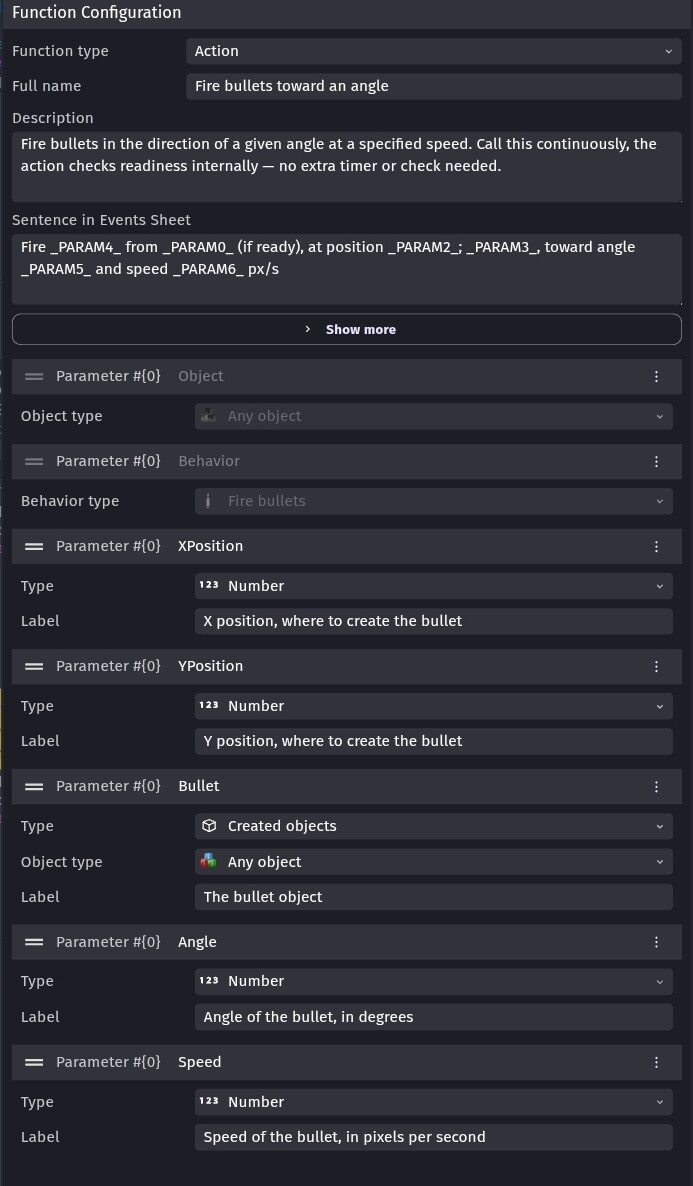Open Bullet's Created objects type dropdown
Screen dimensions: 693x1186
433,826
